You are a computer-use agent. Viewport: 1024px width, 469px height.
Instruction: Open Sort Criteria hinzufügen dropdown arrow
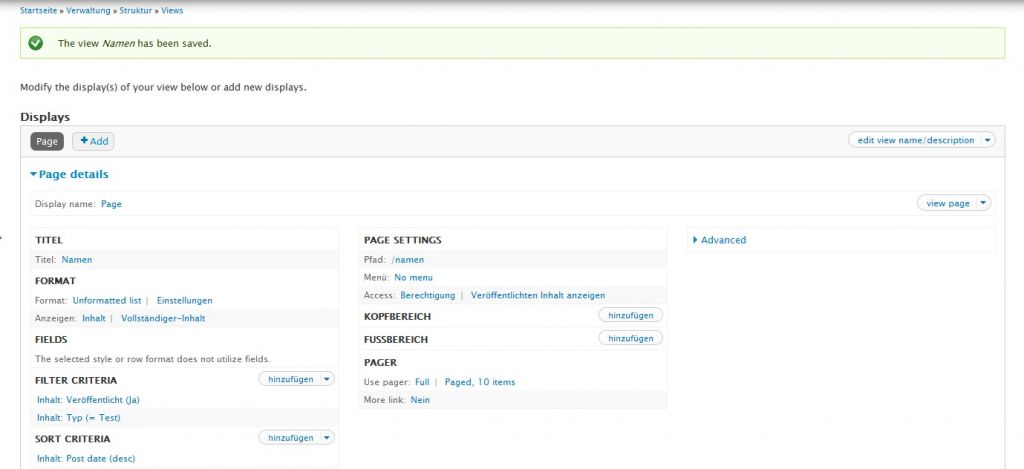(327, 438)
